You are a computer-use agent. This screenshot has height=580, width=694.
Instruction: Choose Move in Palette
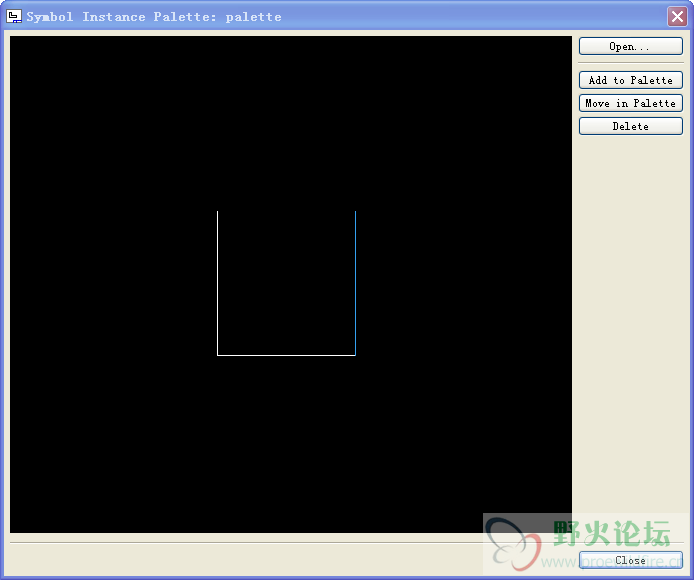click(630, 103)
